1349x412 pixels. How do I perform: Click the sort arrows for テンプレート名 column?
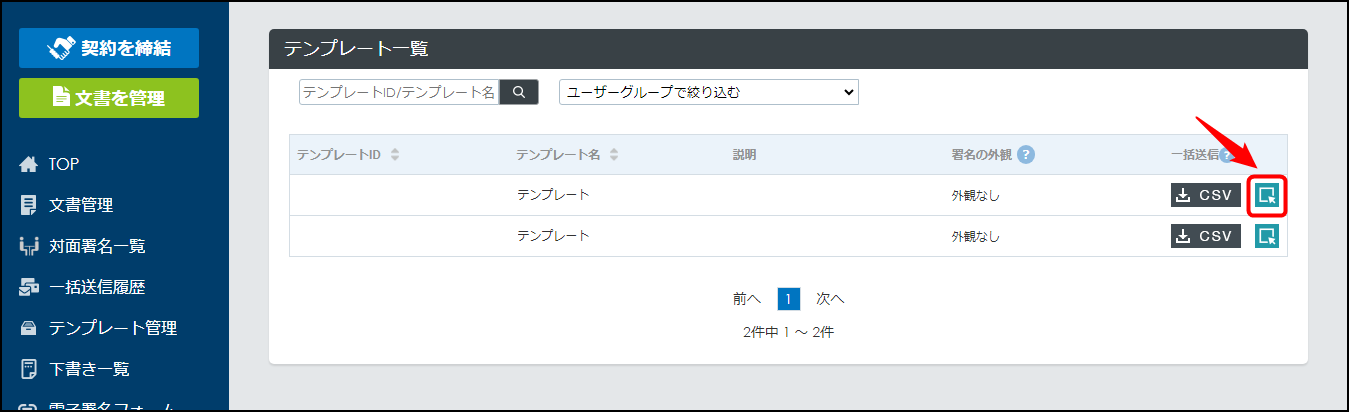pos(614,155)
